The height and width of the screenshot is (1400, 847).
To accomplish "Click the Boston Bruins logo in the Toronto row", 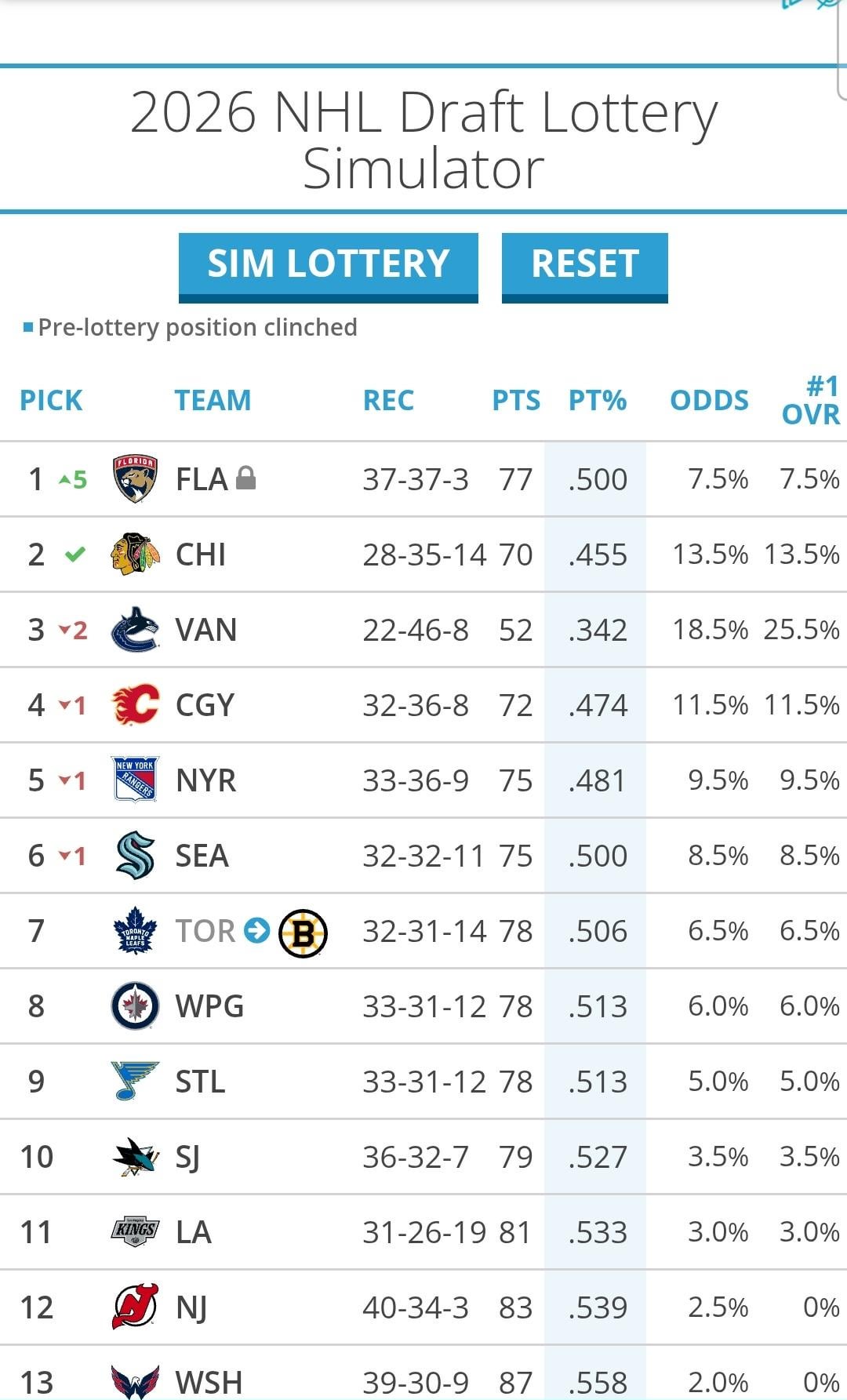I will click(x=303, y=933).
